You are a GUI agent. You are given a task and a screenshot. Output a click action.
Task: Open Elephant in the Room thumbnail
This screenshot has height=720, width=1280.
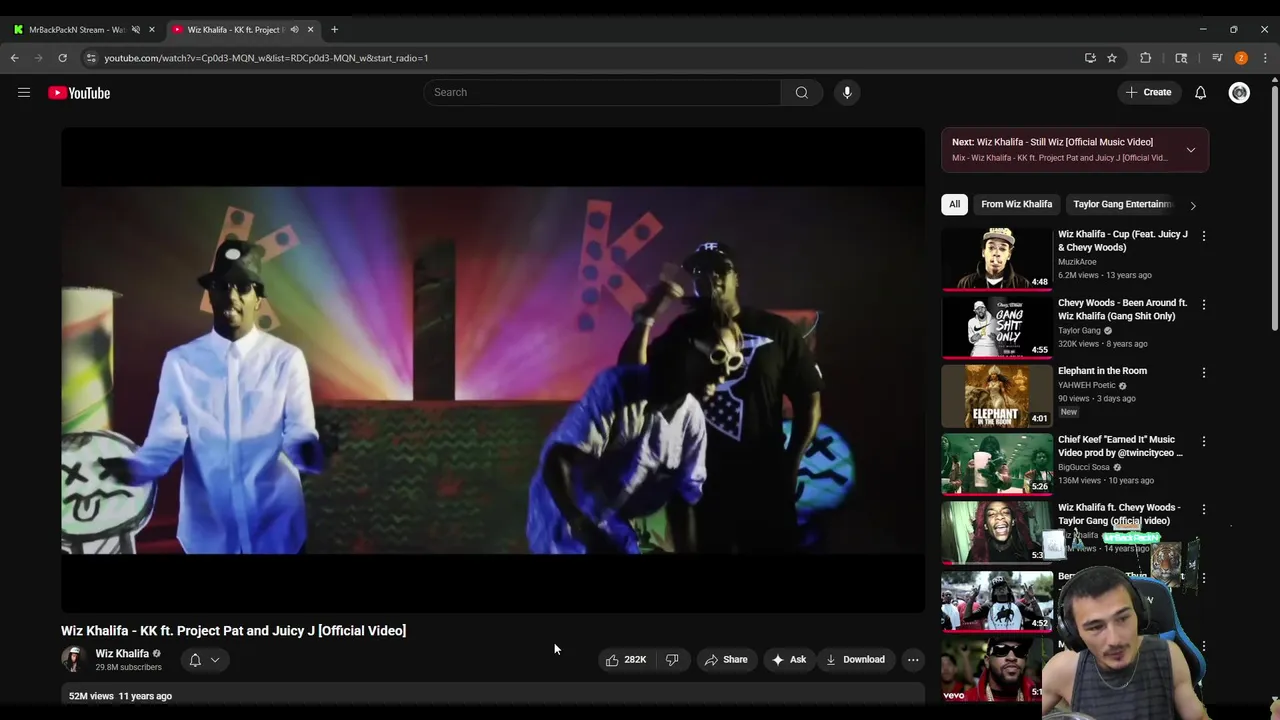tap(997, 396)
